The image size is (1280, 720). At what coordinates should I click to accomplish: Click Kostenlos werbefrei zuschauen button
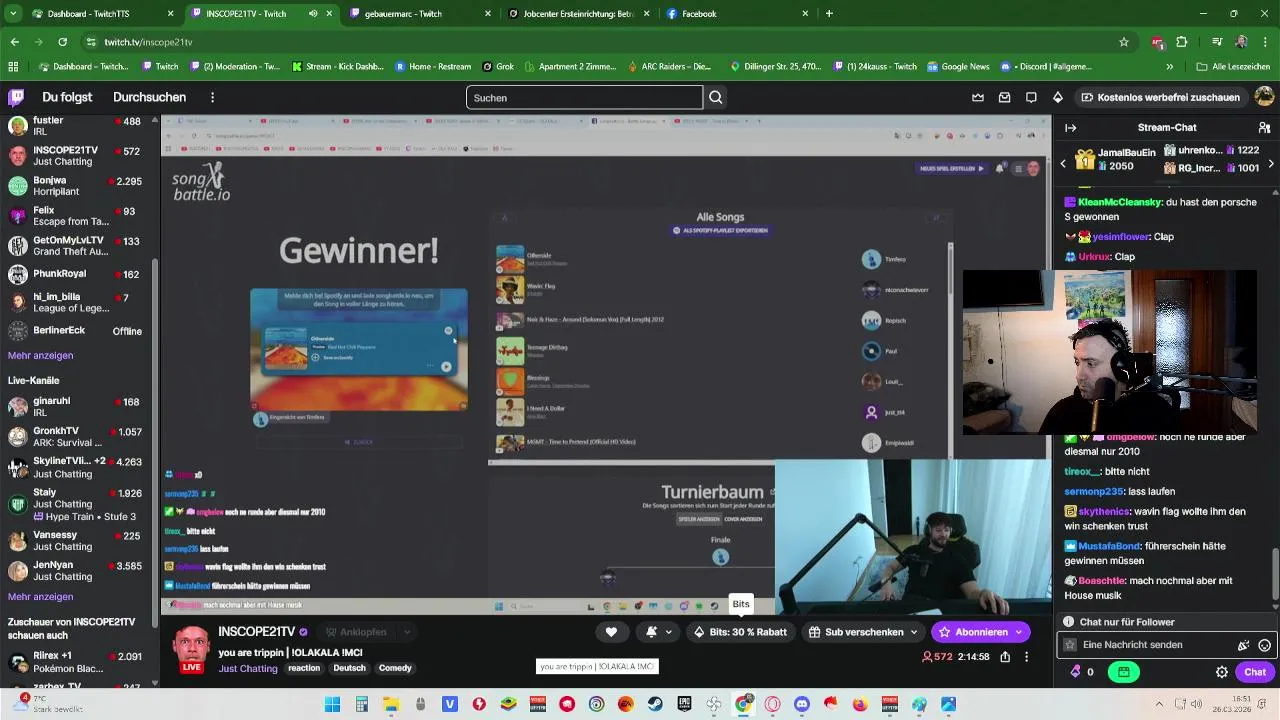click(1160, 97)
